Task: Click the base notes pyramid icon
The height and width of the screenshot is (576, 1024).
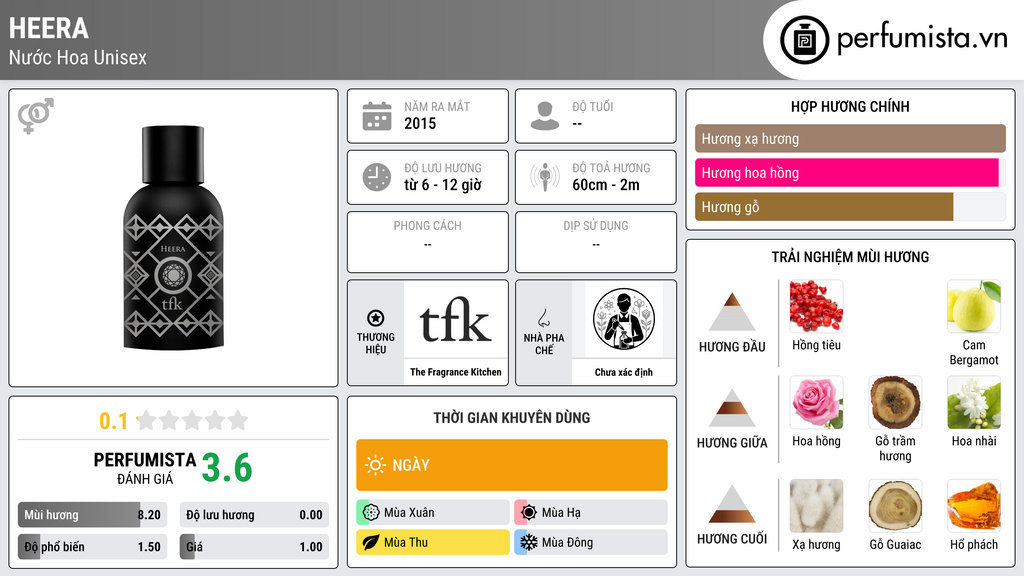Action: point(732,504)
